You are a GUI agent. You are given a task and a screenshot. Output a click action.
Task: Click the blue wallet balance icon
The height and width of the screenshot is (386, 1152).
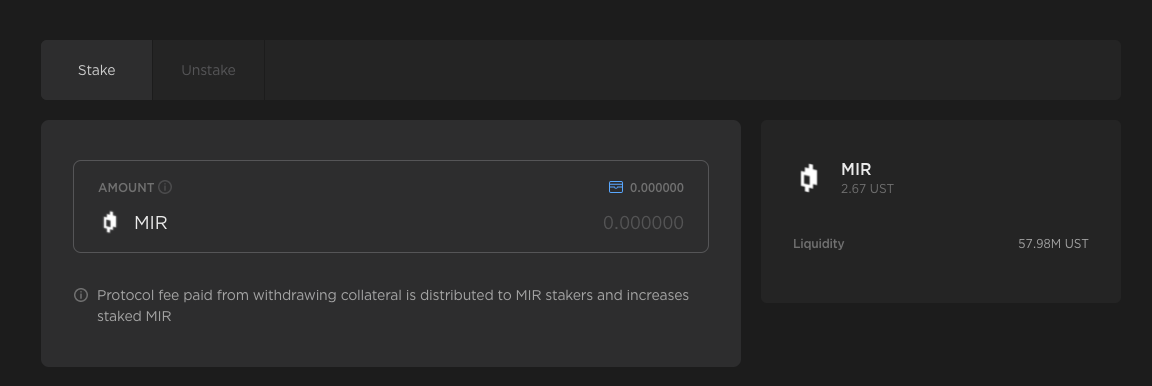coord(616,187)
